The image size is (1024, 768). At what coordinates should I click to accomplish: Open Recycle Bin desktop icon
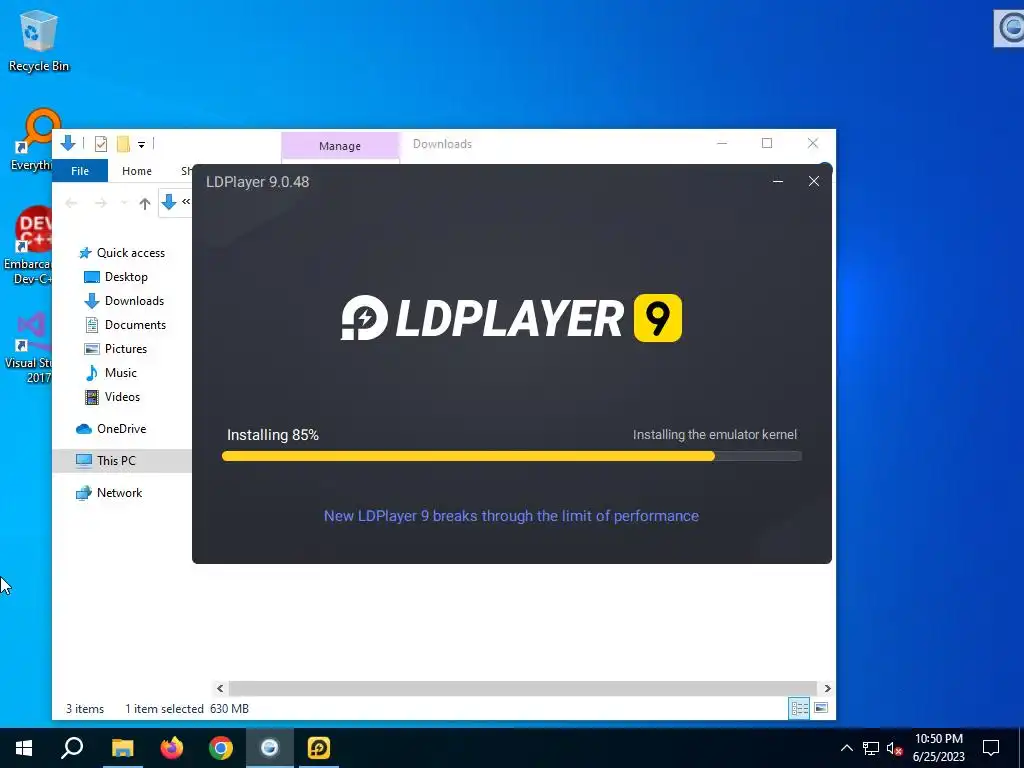coord(39,40)
